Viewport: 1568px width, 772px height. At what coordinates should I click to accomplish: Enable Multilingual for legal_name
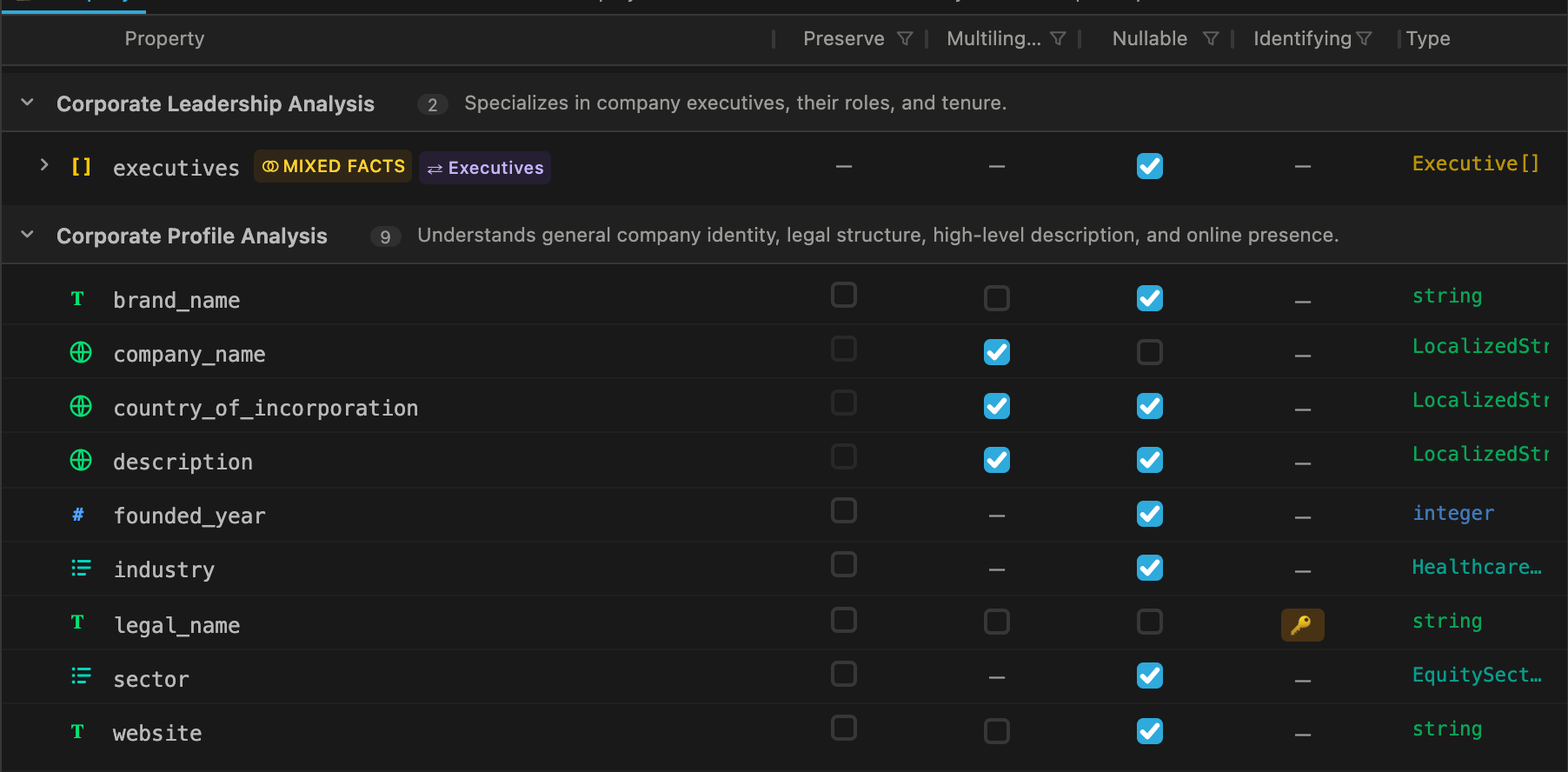coord(997,622)
